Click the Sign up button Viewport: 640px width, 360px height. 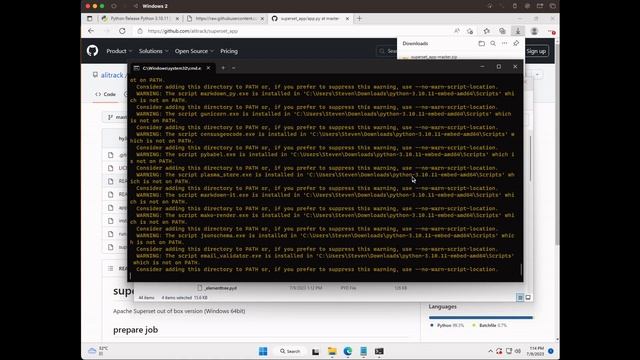pyautogui.click(x=536, y=51)
